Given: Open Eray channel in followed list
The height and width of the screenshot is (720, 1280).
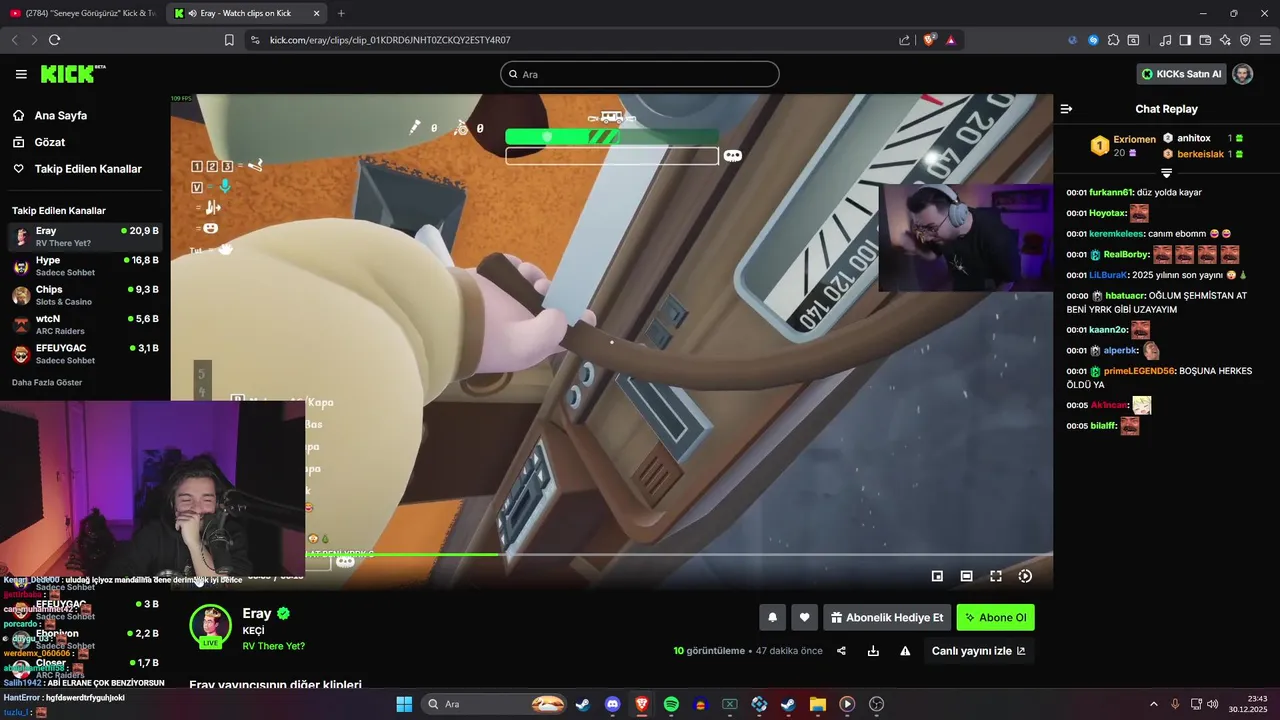Looking at the screenshot, I should [84, 237].
